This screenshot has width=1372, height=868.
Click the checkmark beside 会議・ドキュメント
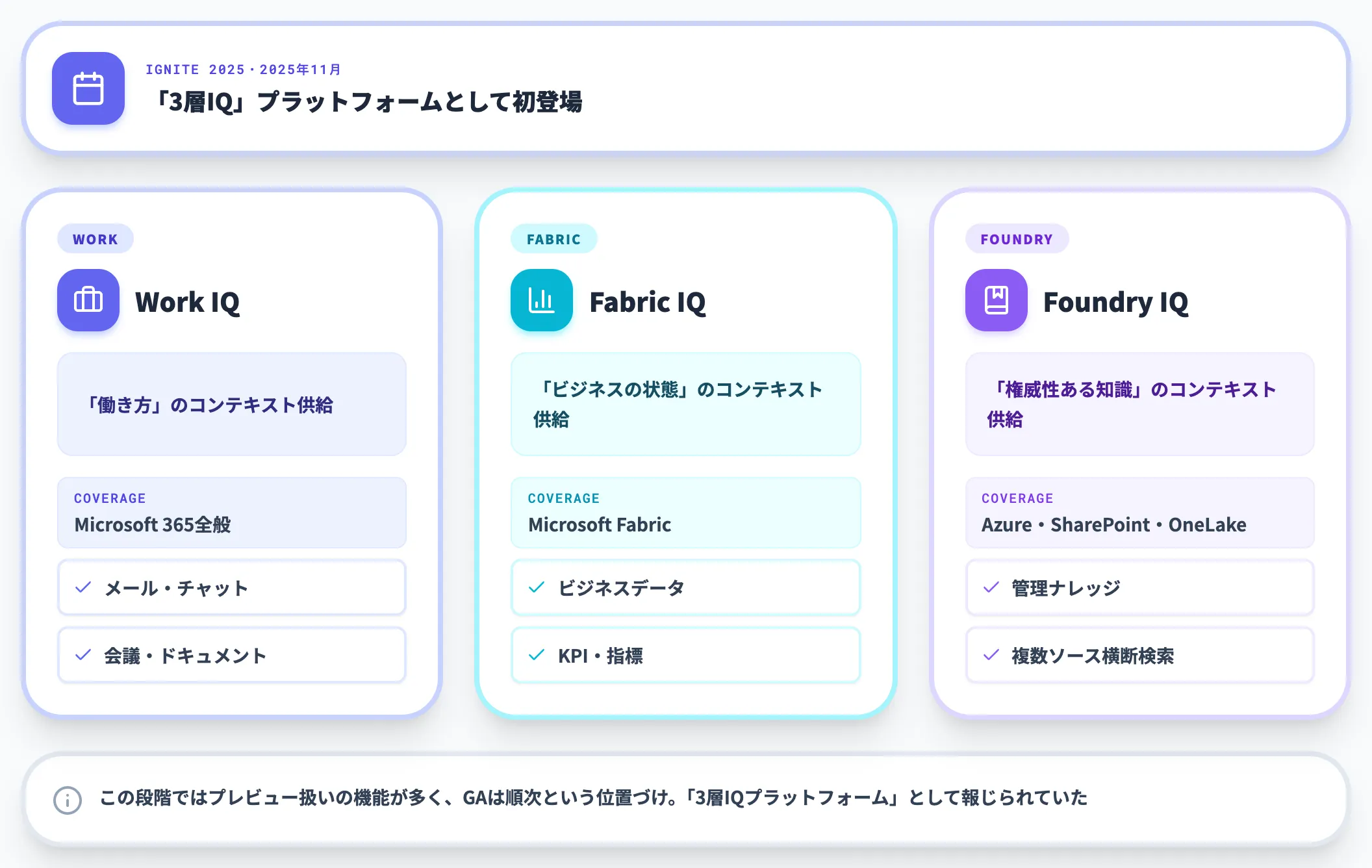[x=83, y=655]
